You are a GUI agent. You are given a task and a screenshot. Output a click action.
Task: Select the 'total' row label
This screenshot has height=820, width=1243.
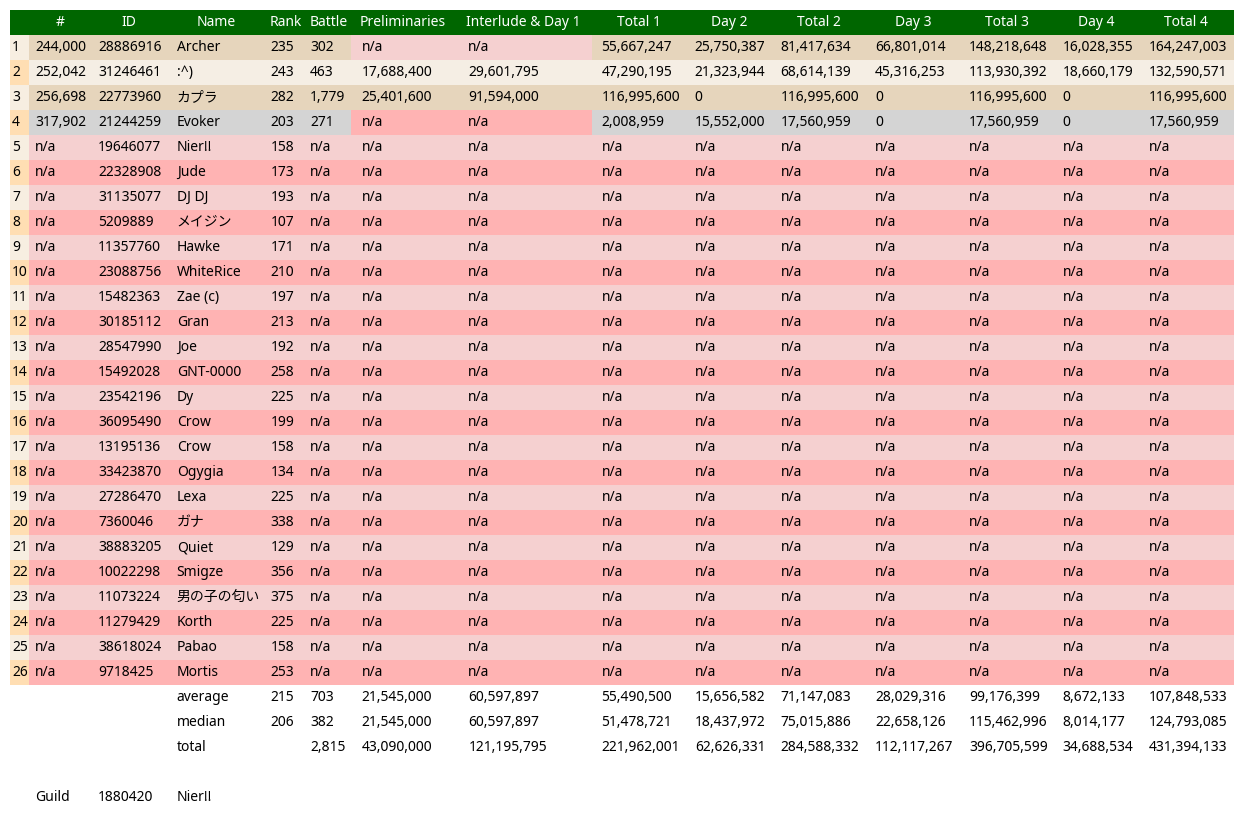click(x=191, y=746)
